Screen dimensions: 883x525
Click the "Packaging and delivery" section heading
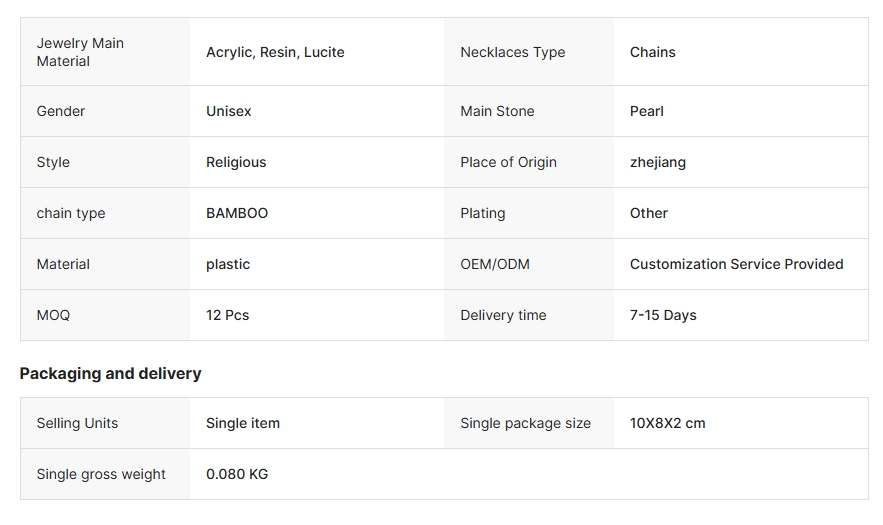pyautogui.click(x=110, y=373)
